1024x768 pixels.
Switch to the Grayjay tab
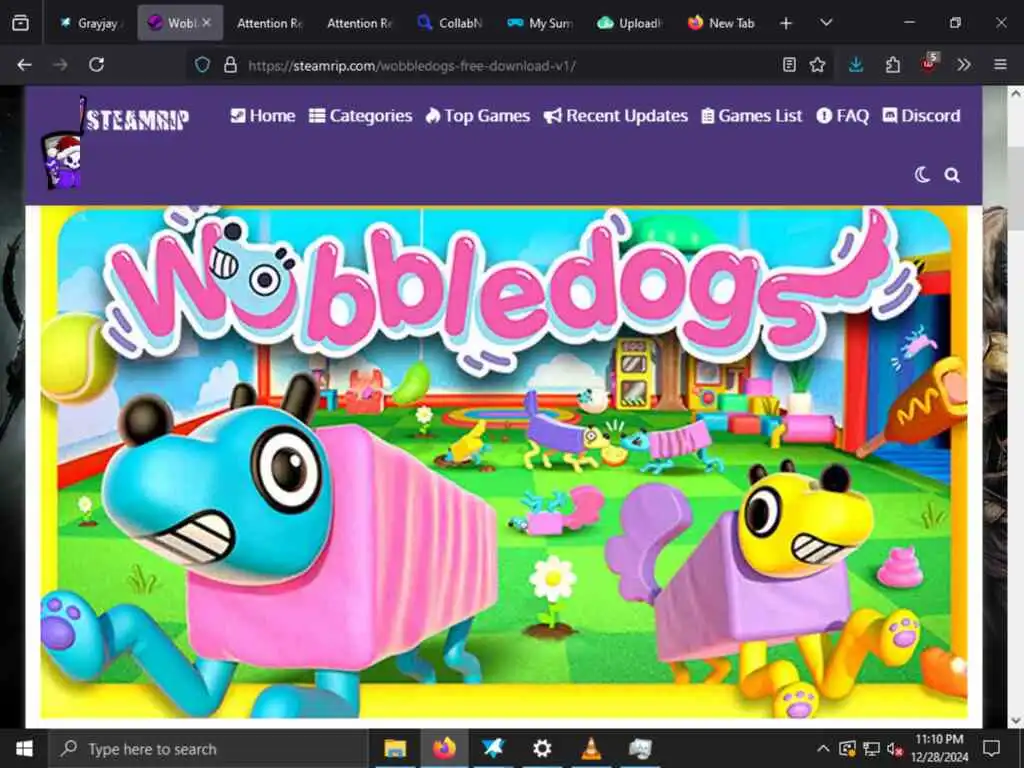tap(90, 23)
